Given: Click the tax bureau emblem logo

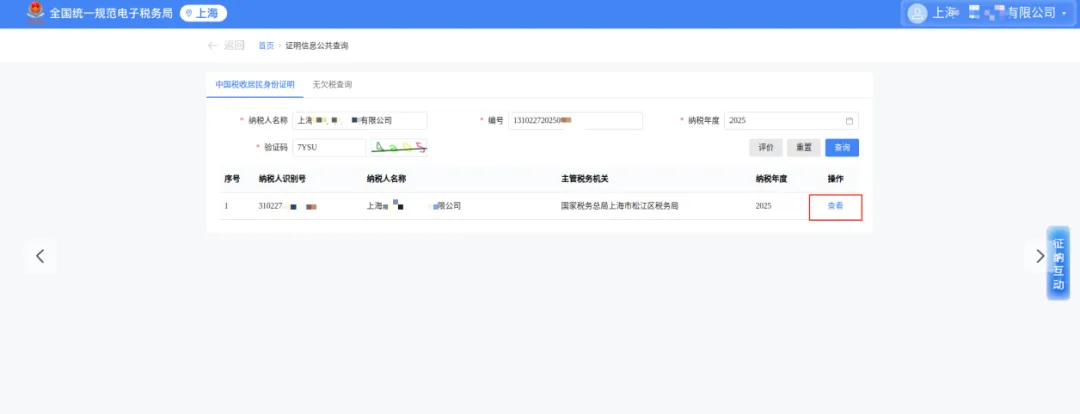Looking at the screenshot, I should click(34, 13).
